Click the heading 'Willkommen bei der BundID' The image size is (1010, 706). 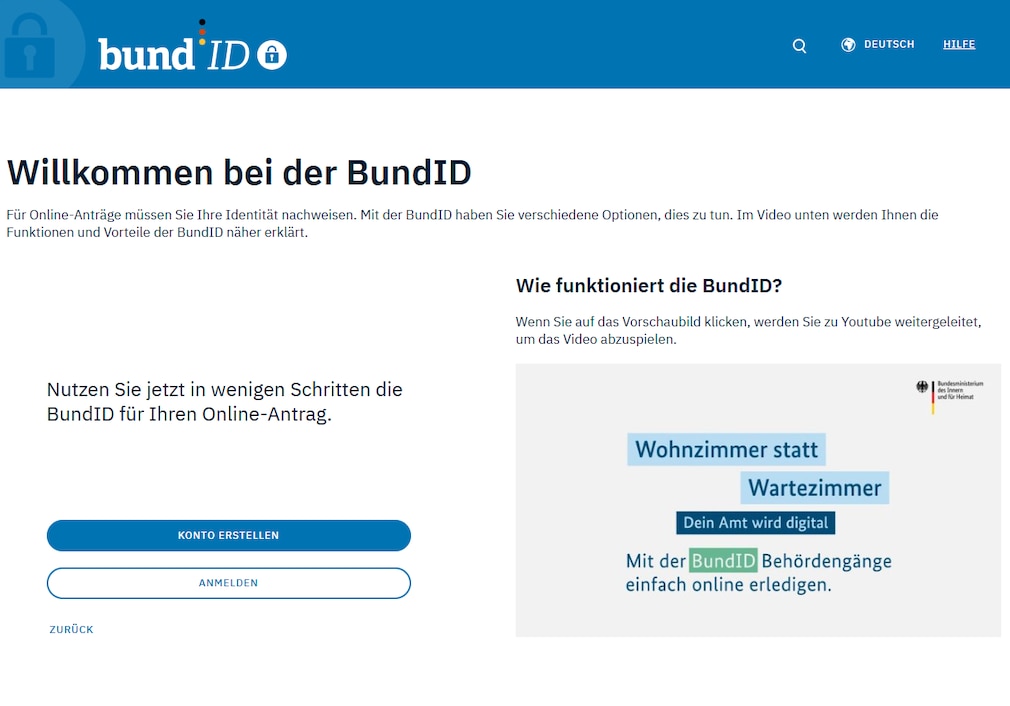(x=239, y=173)
